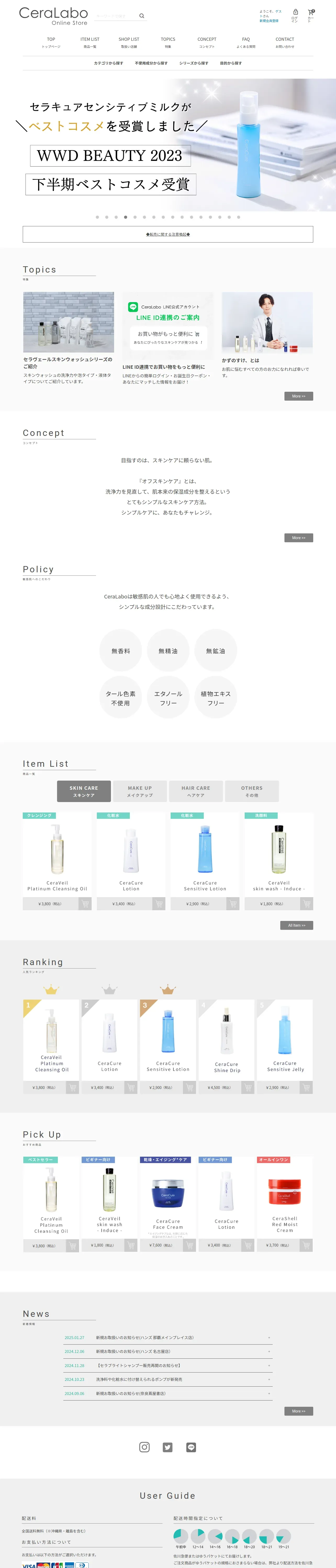Click the keyword search input field
The height and width of the screenshot is (1568, 336).
(116, 16)
